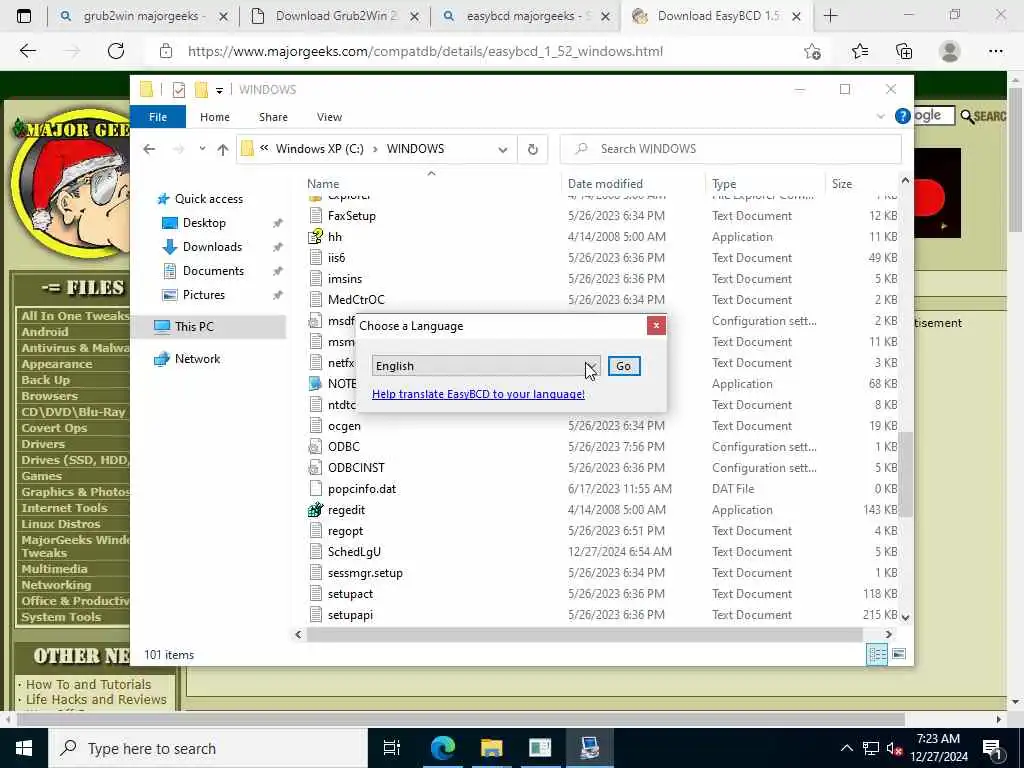Select the ODBC configuration file icon
The image size is (1024, 768).
tap(315, 447)
